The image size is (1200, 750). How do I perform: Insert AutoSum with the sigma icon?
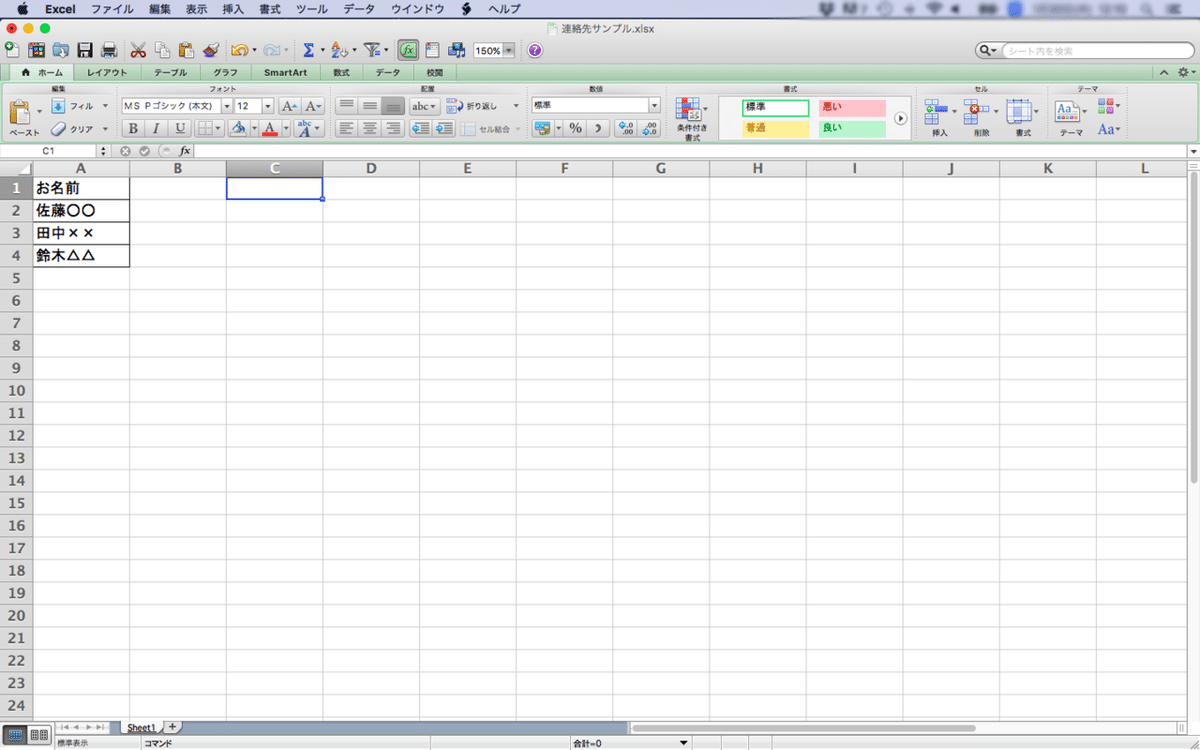309,50
